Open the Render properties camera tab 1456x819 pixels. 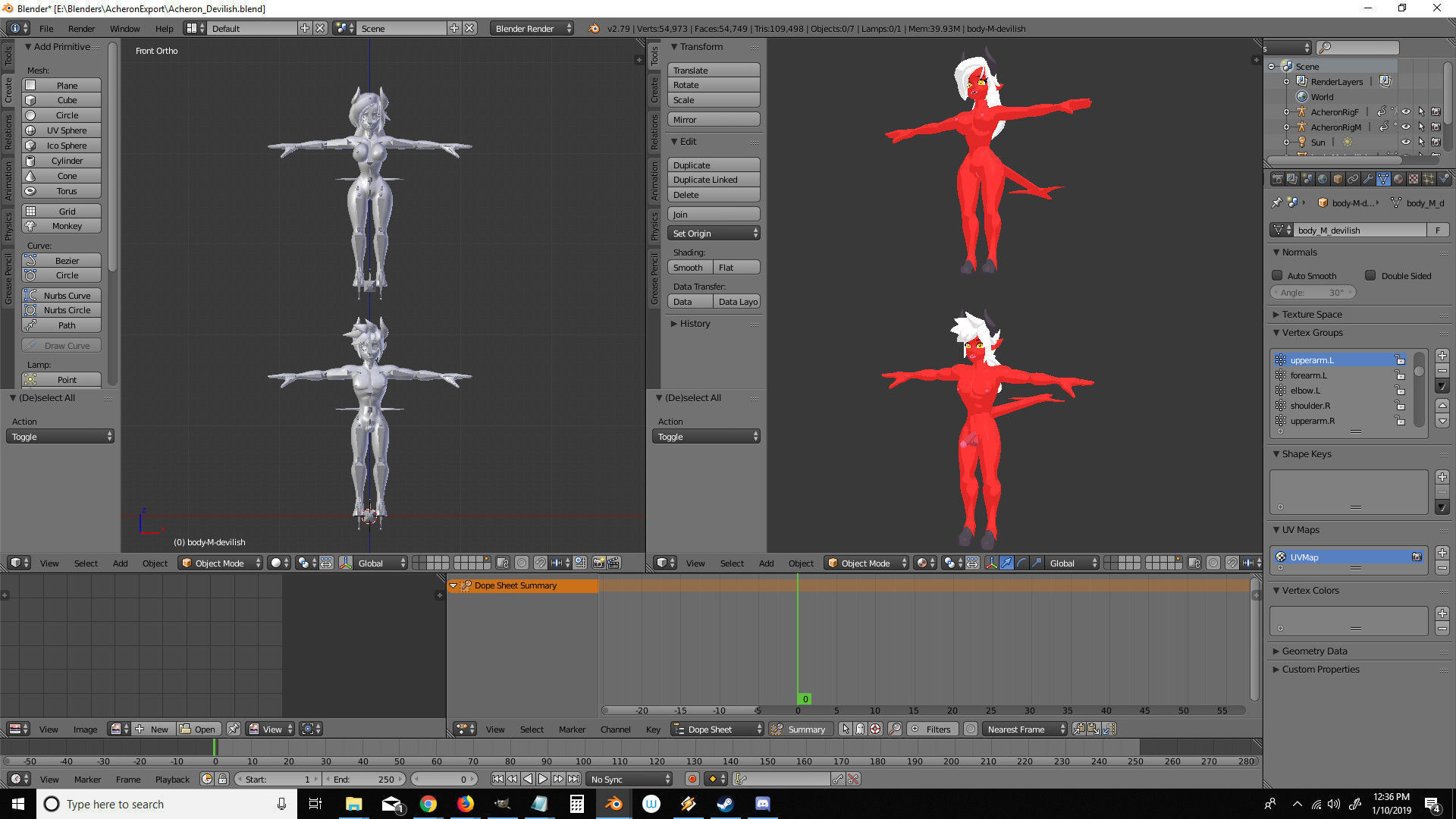pyautogui.click(x=1278, y=179)
